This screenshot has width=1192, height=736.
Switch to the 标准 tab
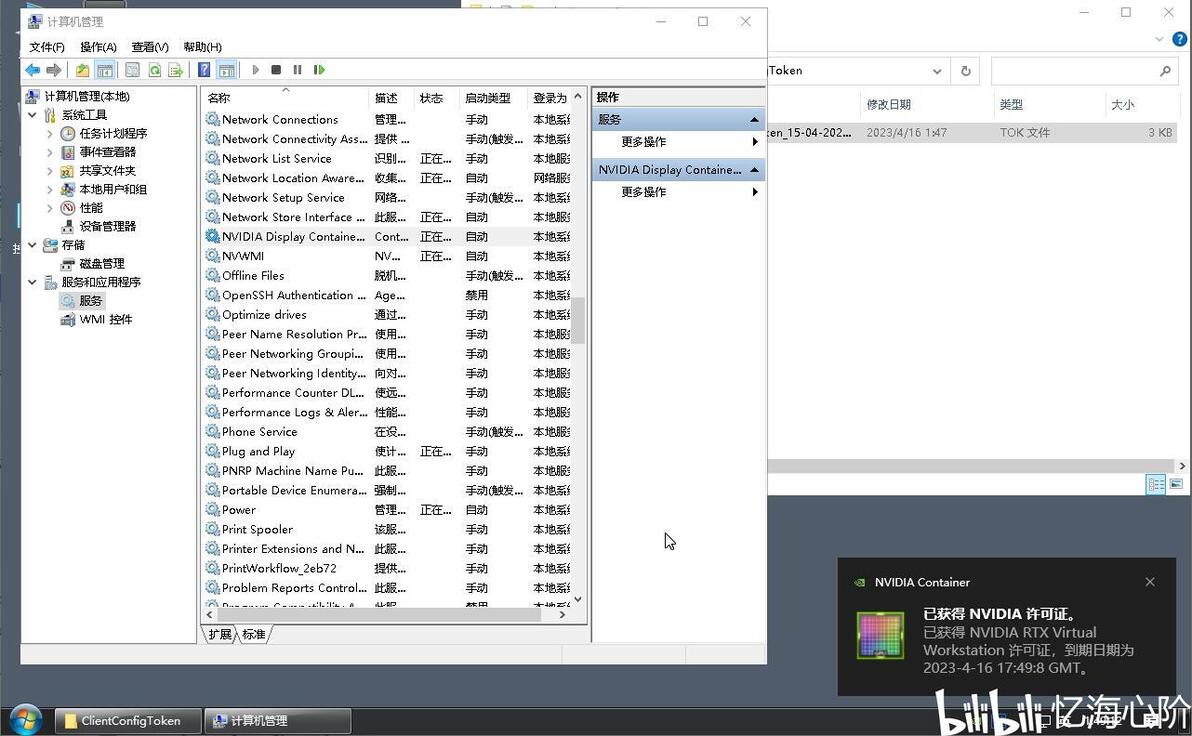(x=254, y=634)
